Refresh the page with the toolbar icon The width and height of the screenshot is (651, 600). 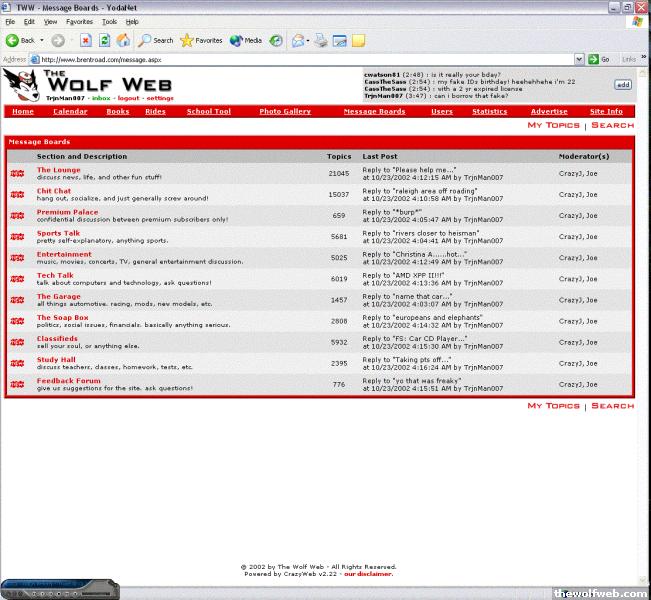(104, 40)
